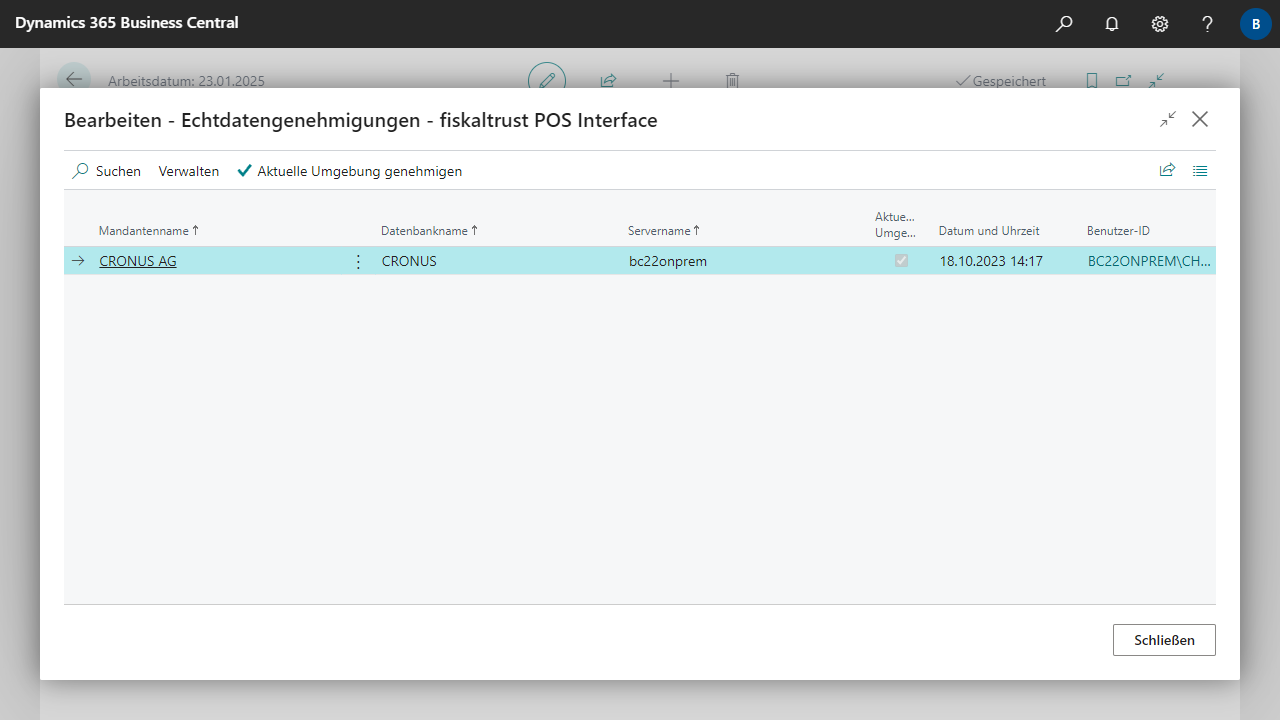Open the CRONUS AG link
1280x720 pixels.
tap(138, 261)
